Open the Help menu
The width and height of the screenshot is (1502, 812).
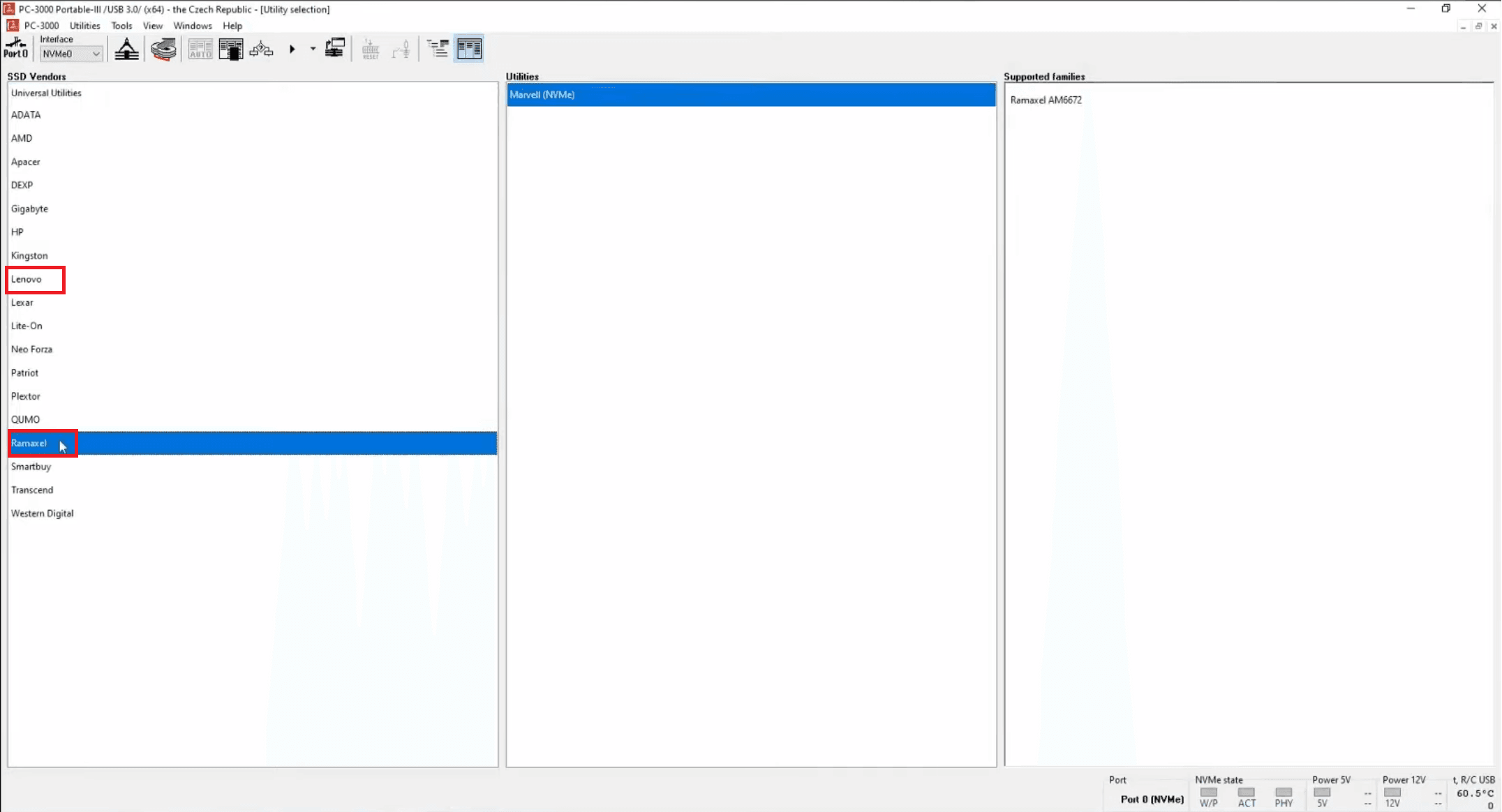pos(232,26)
